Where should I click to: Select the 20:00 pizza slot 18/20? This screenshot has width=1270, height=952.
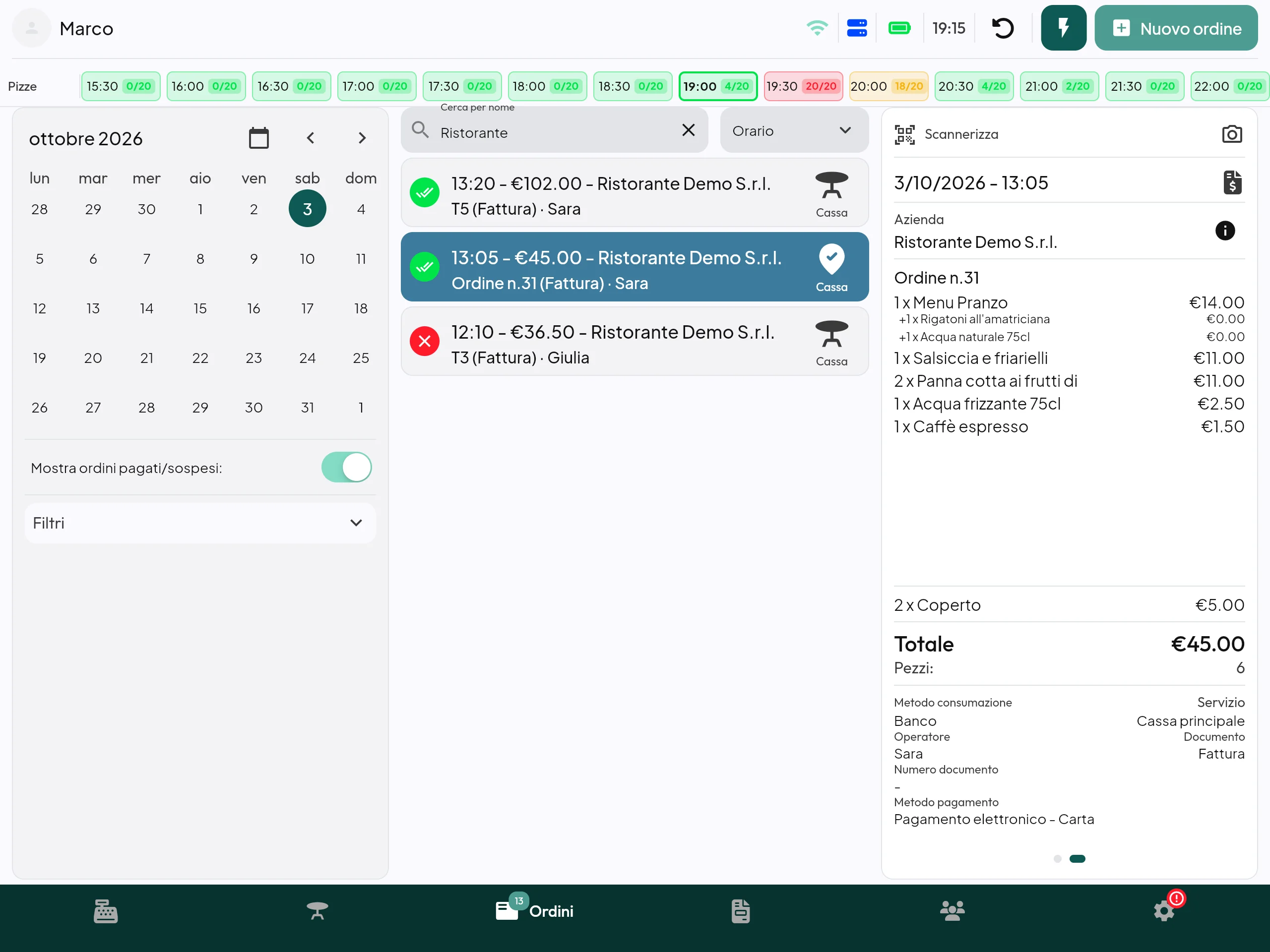point(888,86)
